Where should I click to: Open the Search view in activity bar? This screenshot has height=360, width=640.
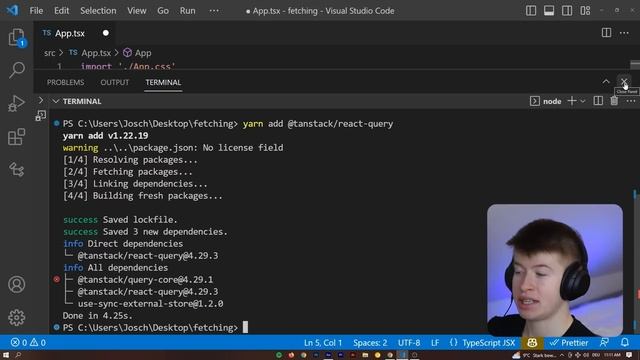16,70
